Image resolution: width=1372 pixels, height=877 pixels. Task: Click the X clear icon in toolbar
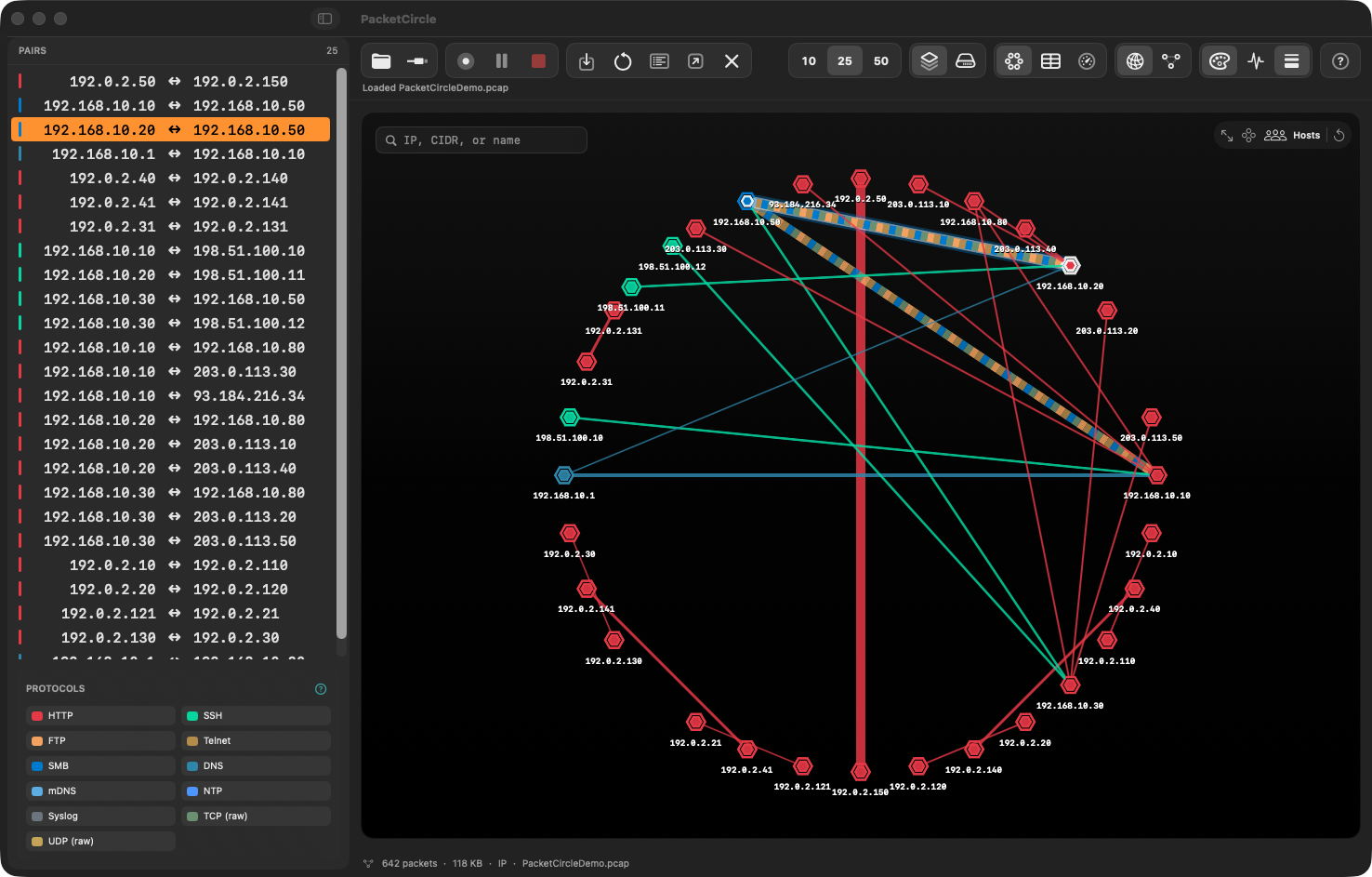(x=732, y=61)
